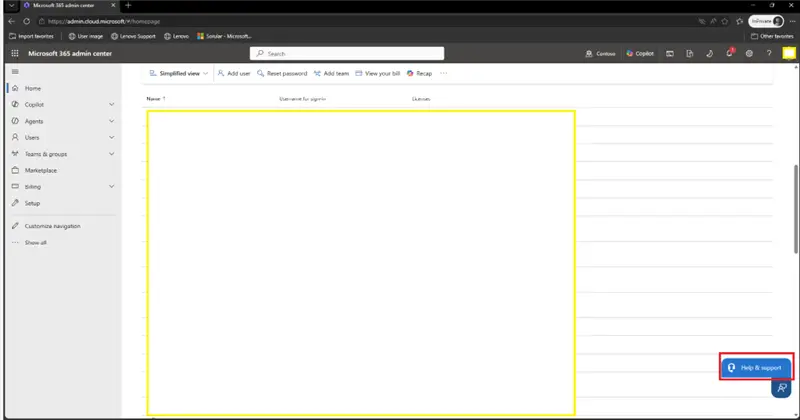The image size is (800, 420).
Task: Click Reset password command
Action: tap(282, 73)
